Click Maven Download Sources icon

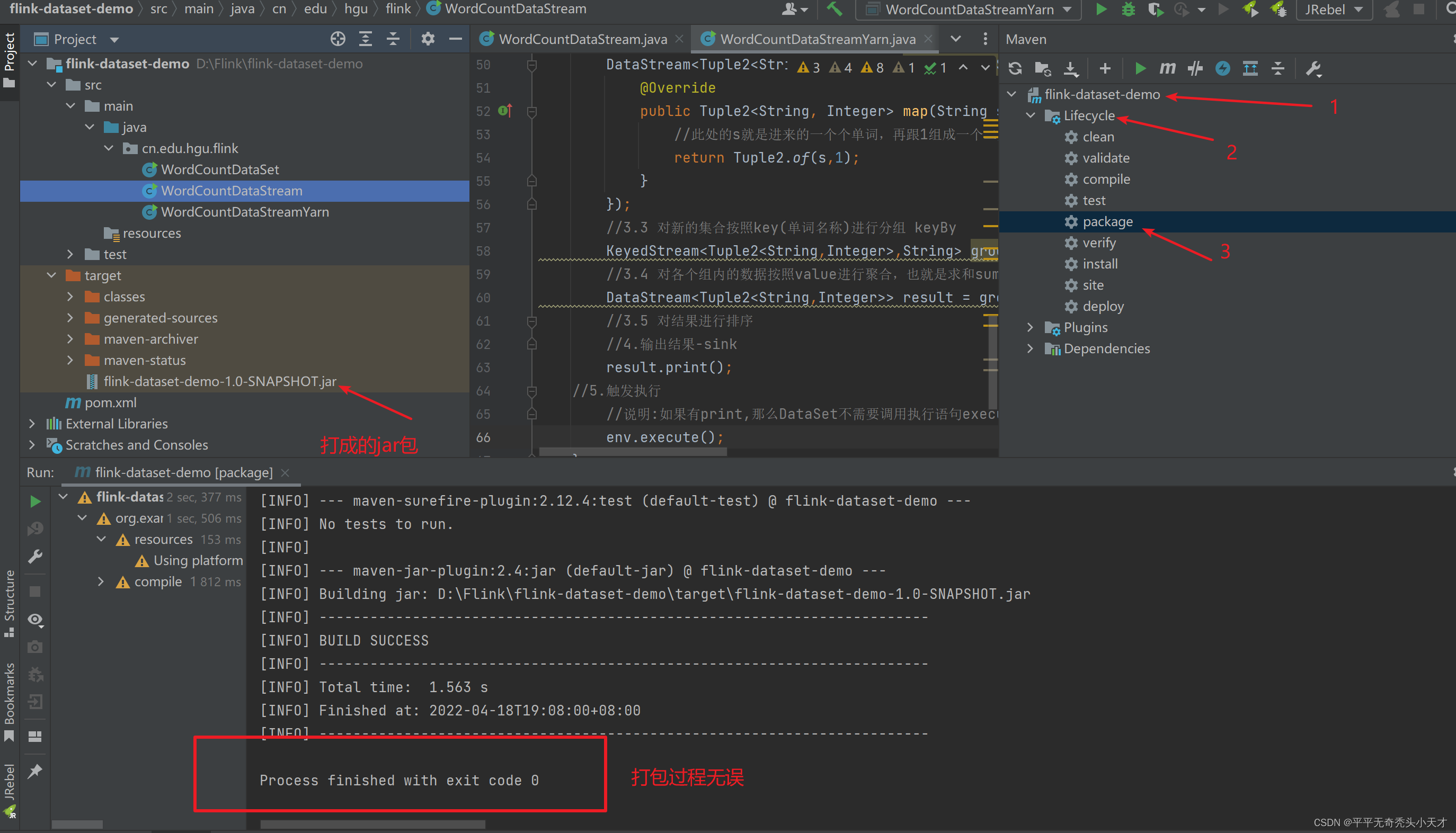click(x=1071, y=69)
